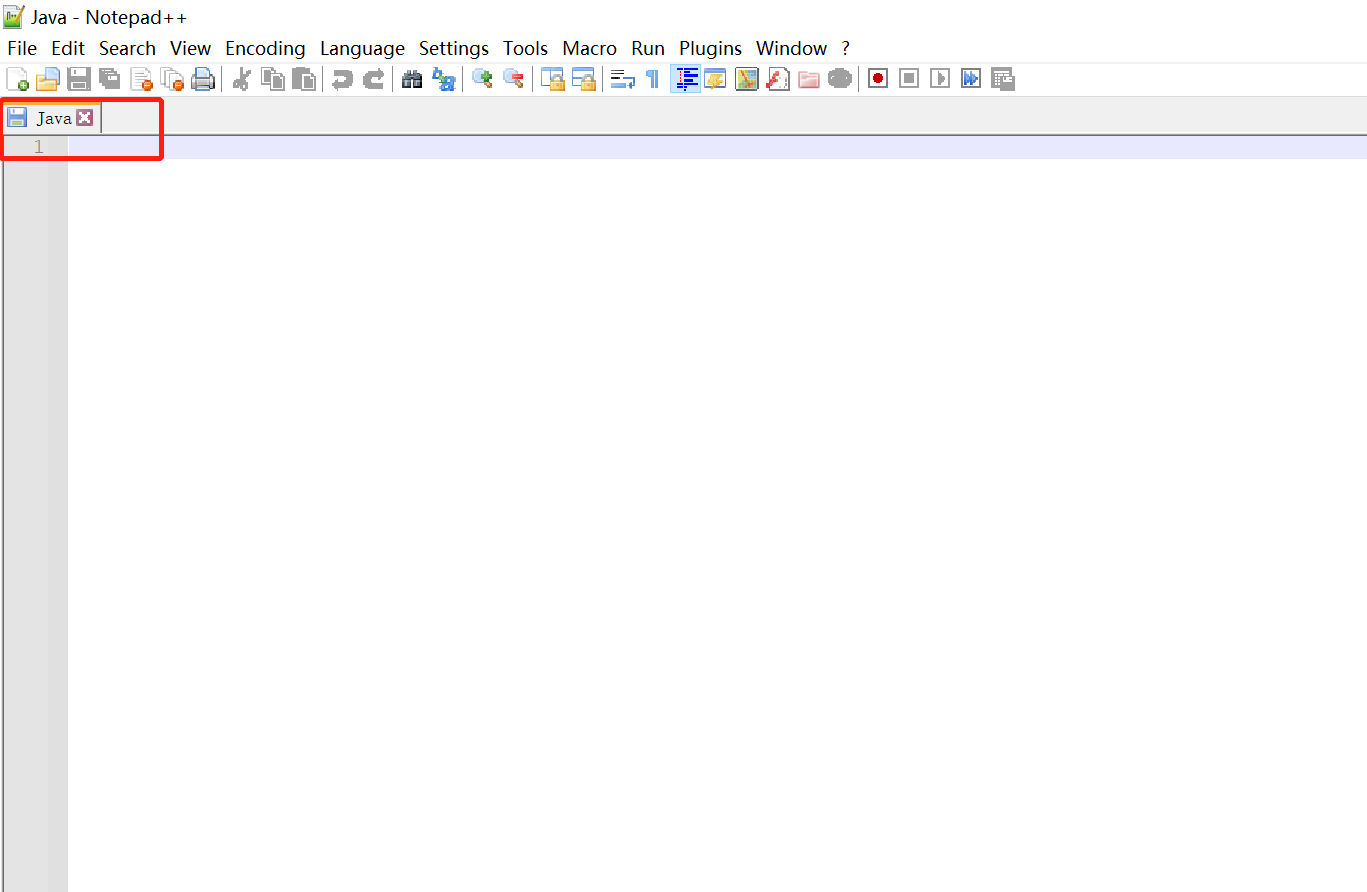Start macro recording with red dot icon
Screen dimensions: 1367x892
(878, 78)
